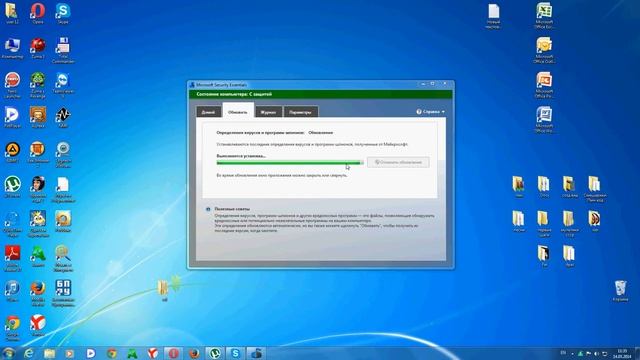Switch to the Домой tab

pos(208,112)
